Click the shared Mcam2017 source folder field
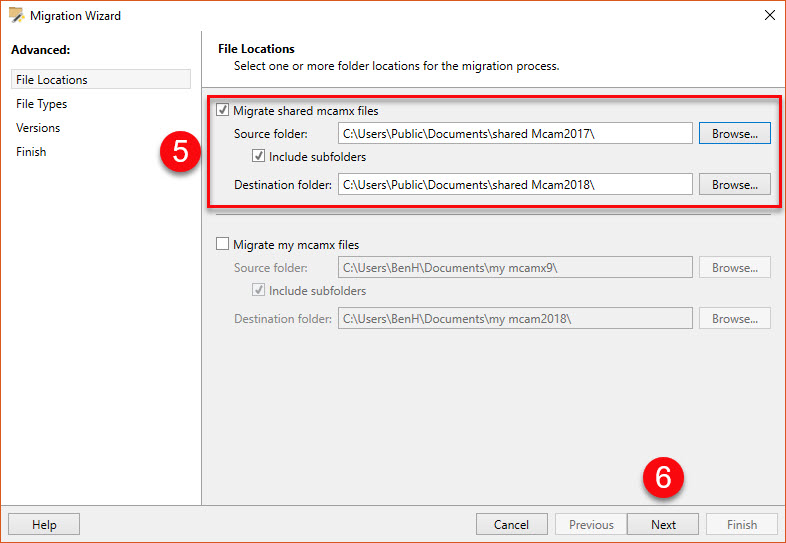Viewport: 786px width, 543px height. tap(515, 133)
